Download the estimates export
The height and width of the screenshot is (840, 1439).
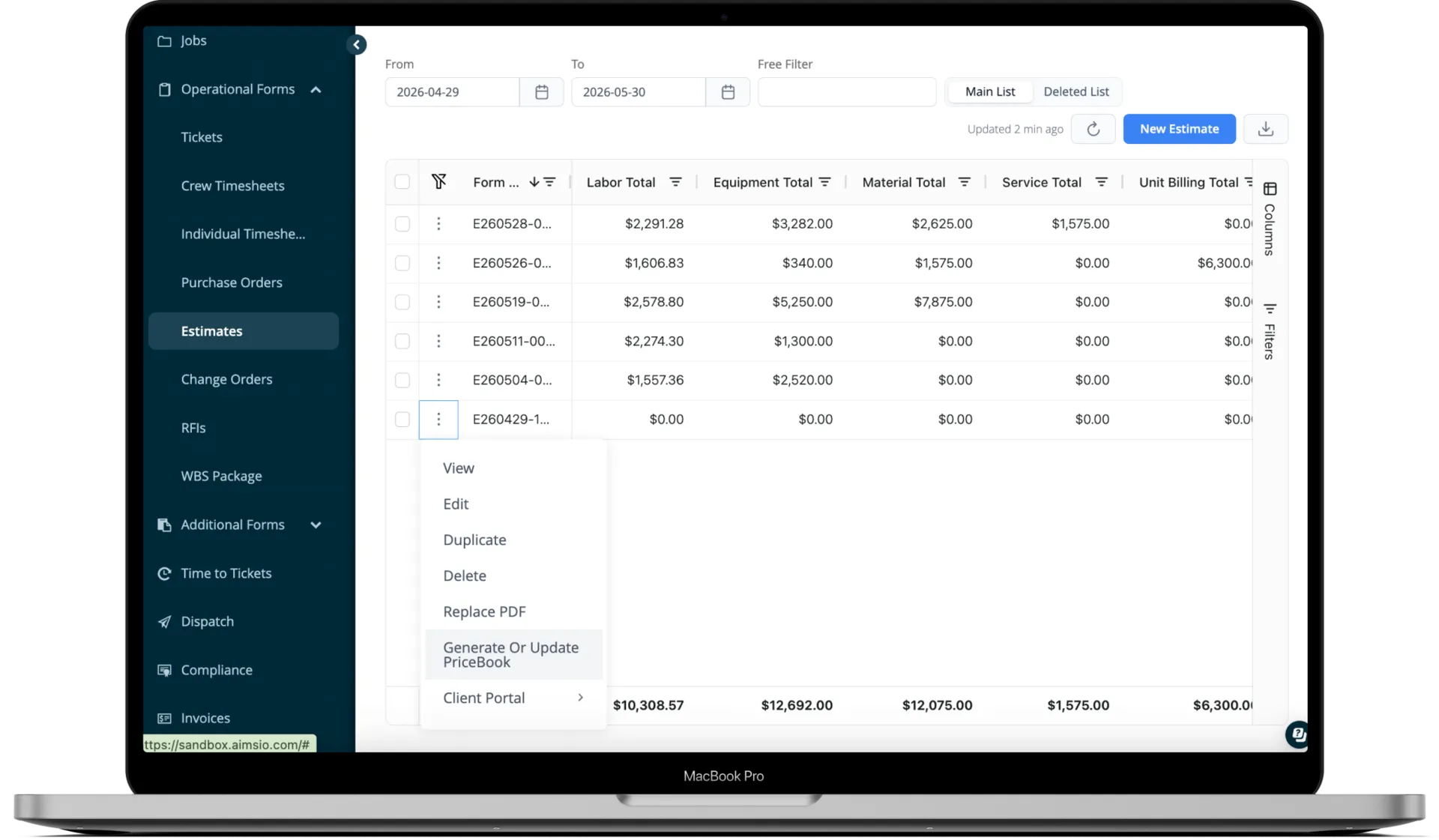[x=1265, y=129]
